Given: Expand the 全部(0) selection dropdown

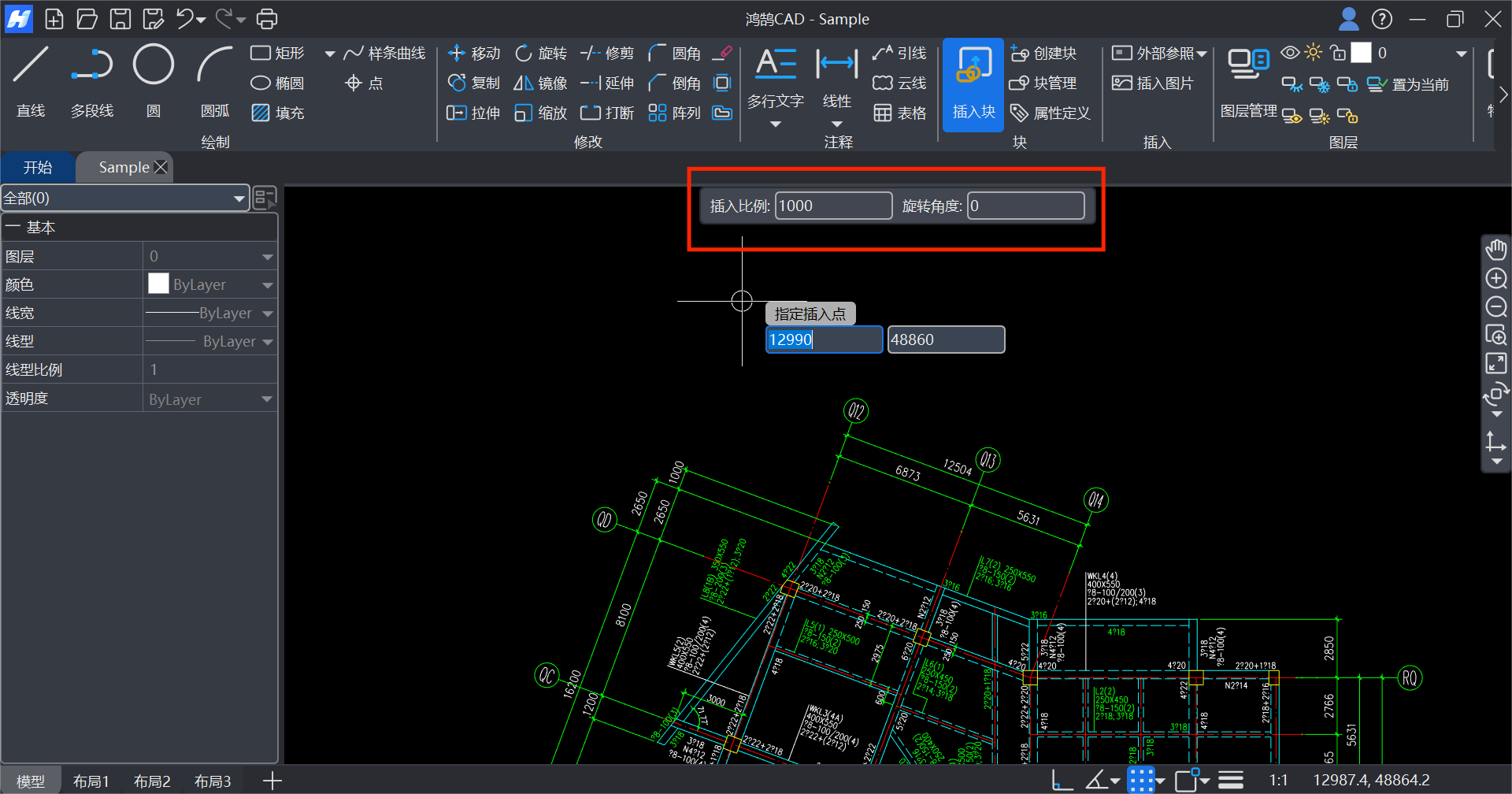Looking at the screenshot, I should [x=124, y=198].
